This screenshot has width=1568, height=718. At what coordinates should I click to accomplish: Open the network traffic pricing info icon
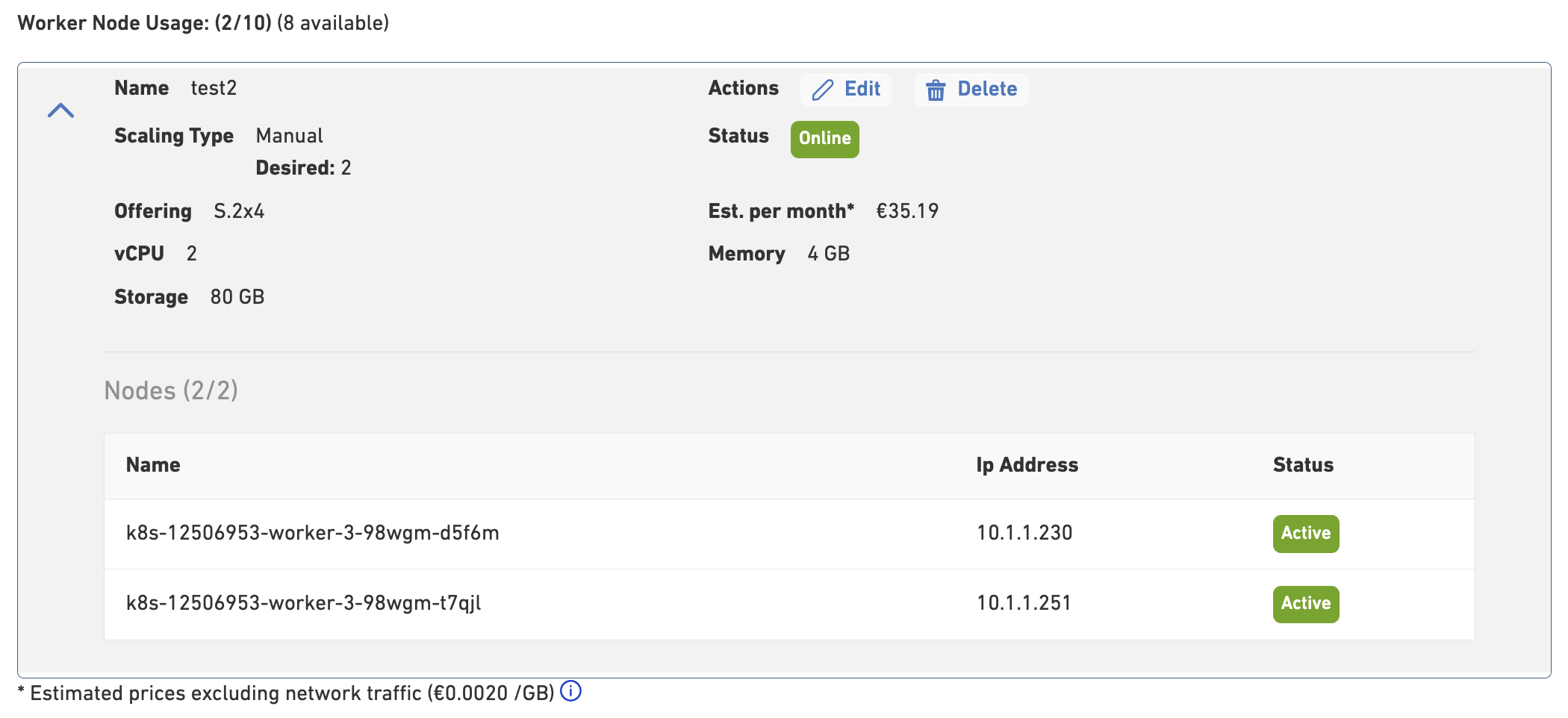[x=570, y=692]
